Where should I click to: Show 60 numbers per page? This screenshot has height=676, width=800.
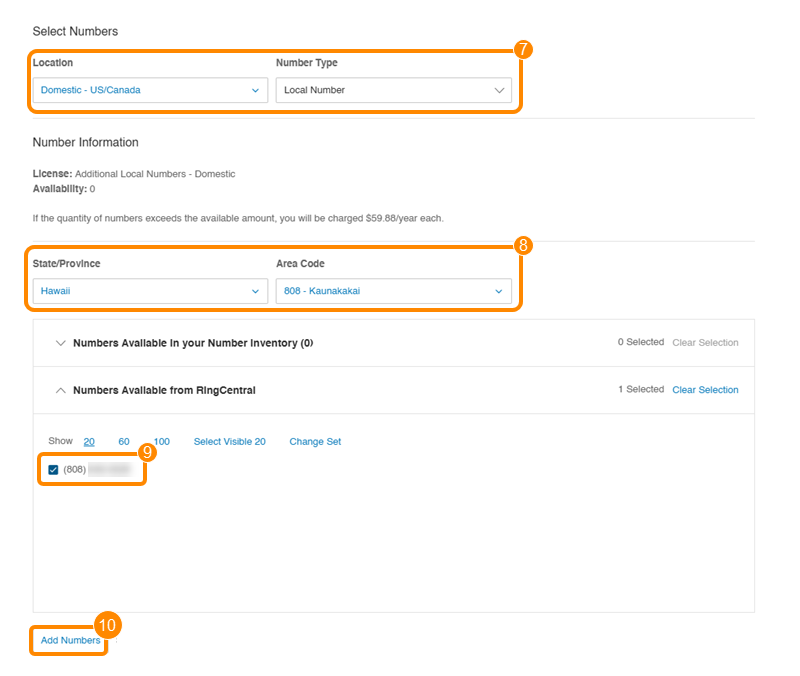124,441
